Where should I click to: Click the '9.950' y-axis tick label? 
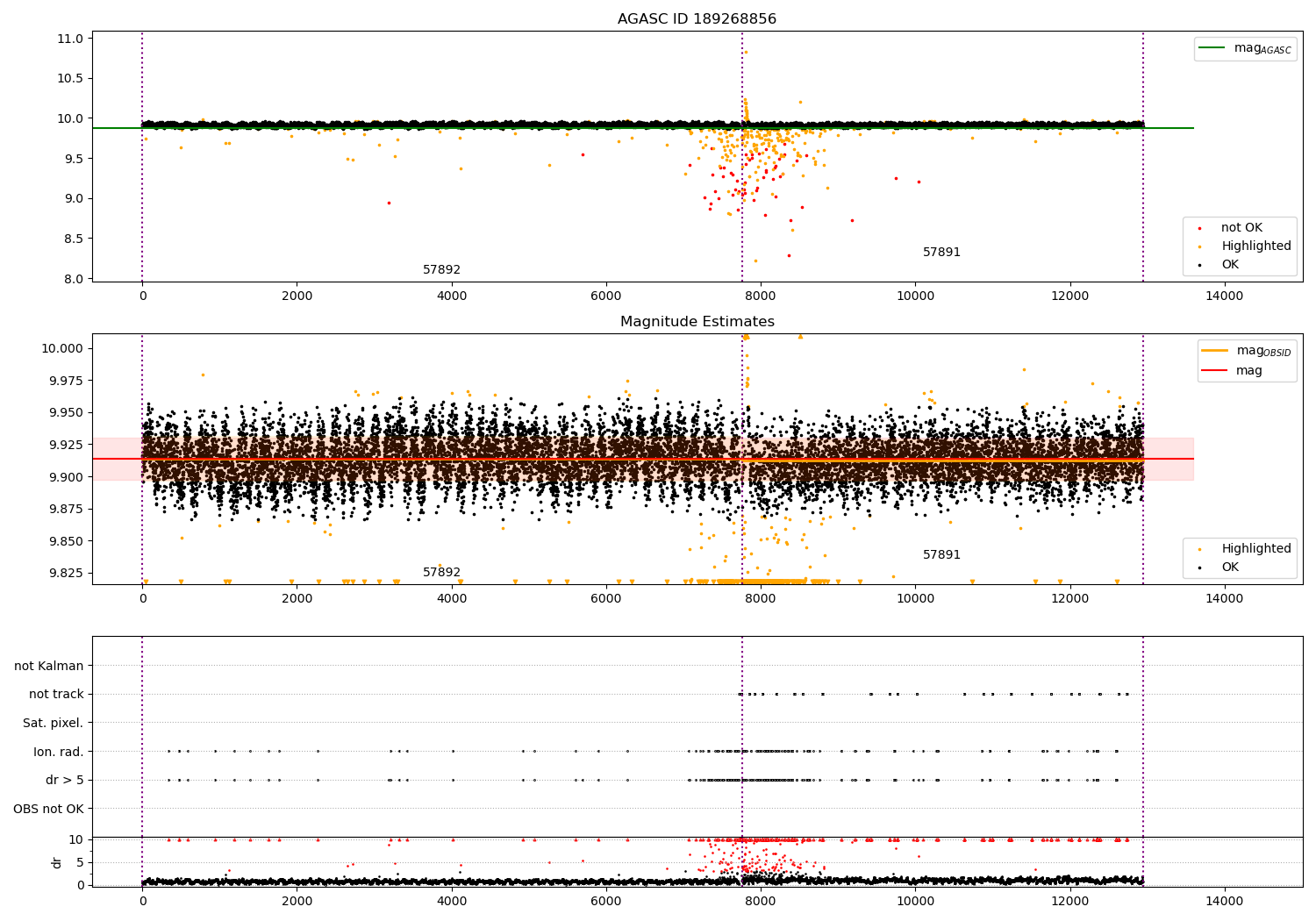coord(67,412)
